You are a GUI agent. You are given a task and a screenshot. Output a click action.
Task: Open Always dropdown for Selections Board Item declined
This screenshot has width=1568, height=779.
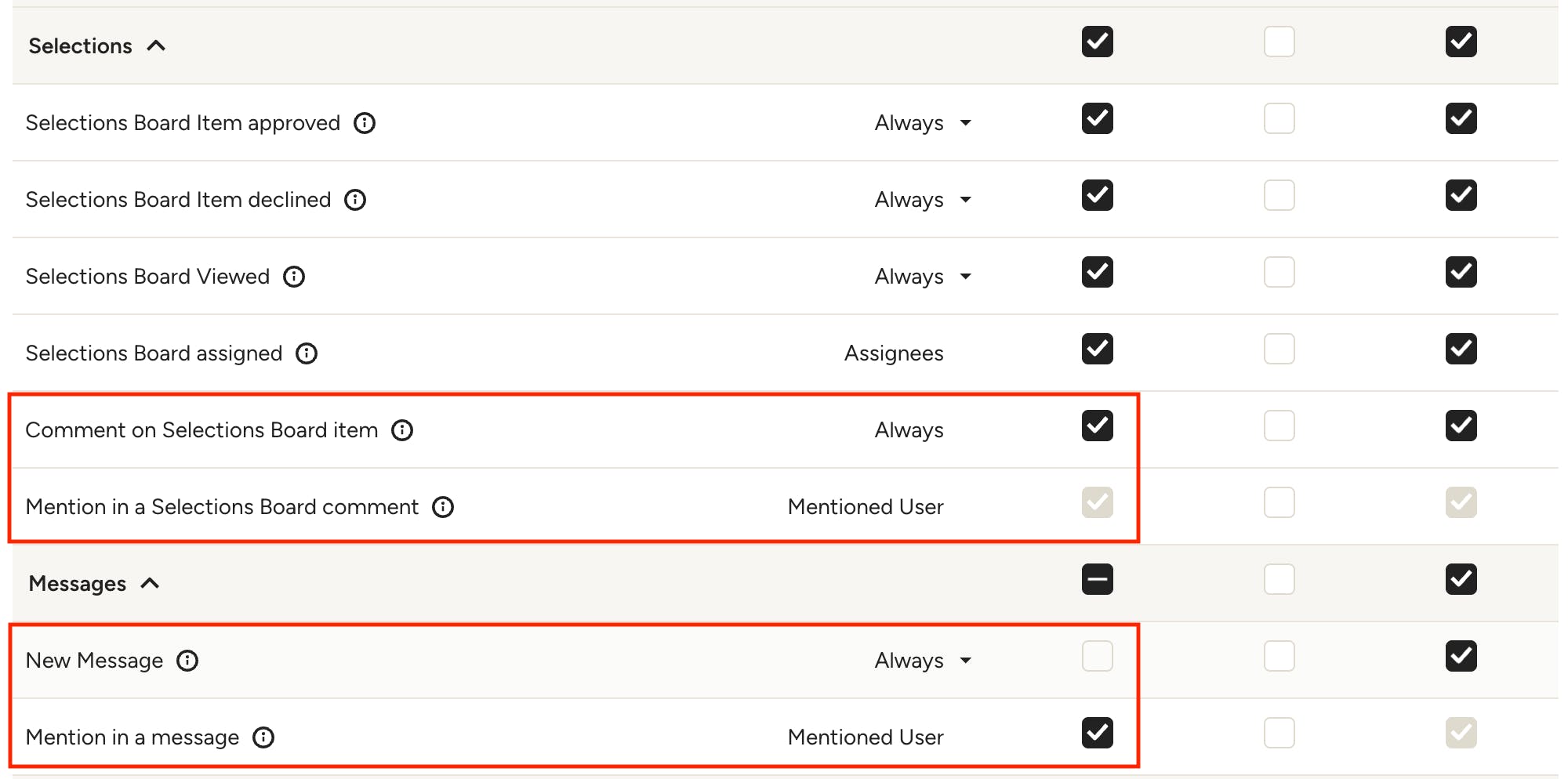[924, 200]
